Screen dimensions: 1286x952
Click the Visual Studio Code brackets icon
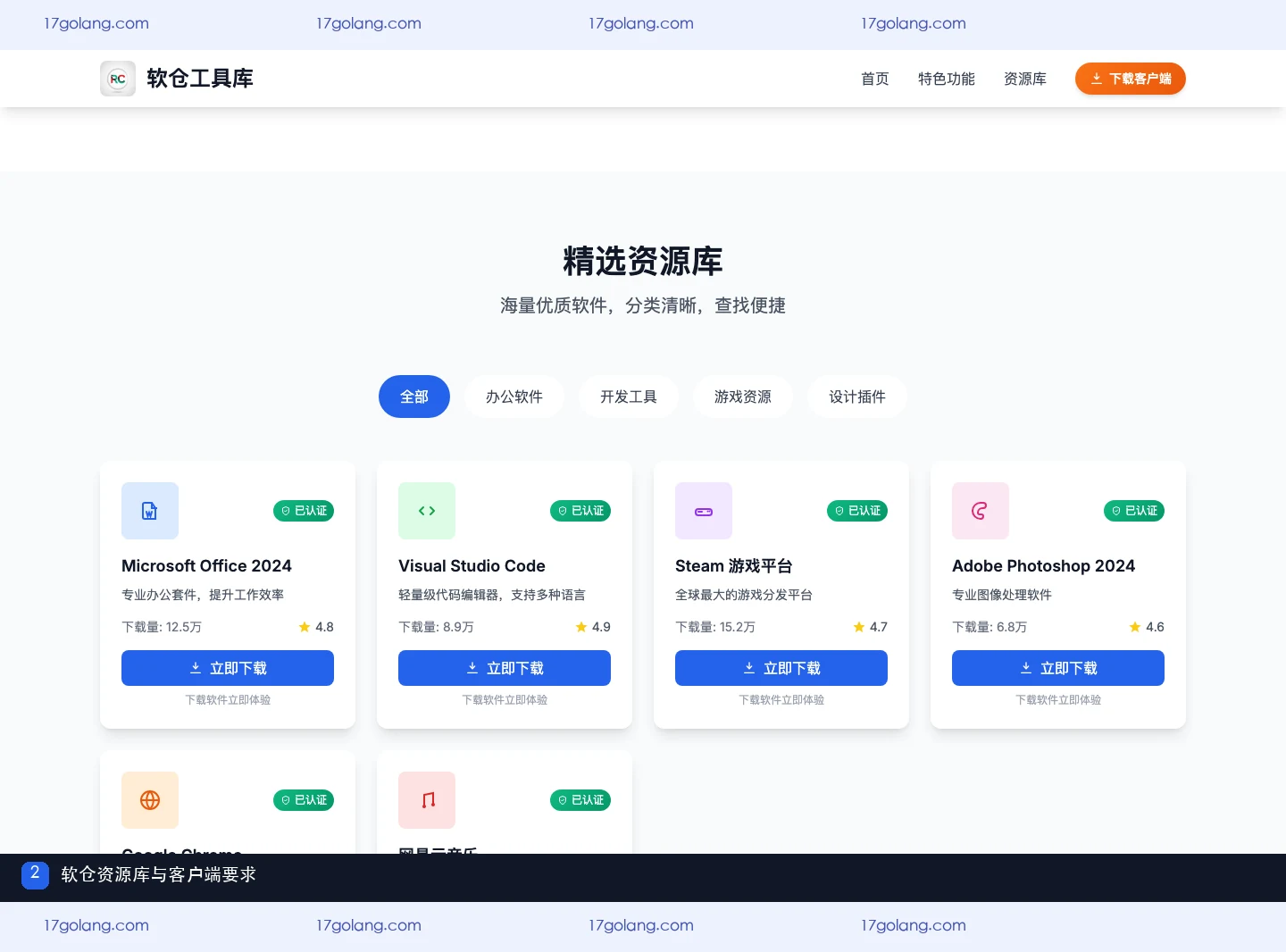tap(427, 511)
